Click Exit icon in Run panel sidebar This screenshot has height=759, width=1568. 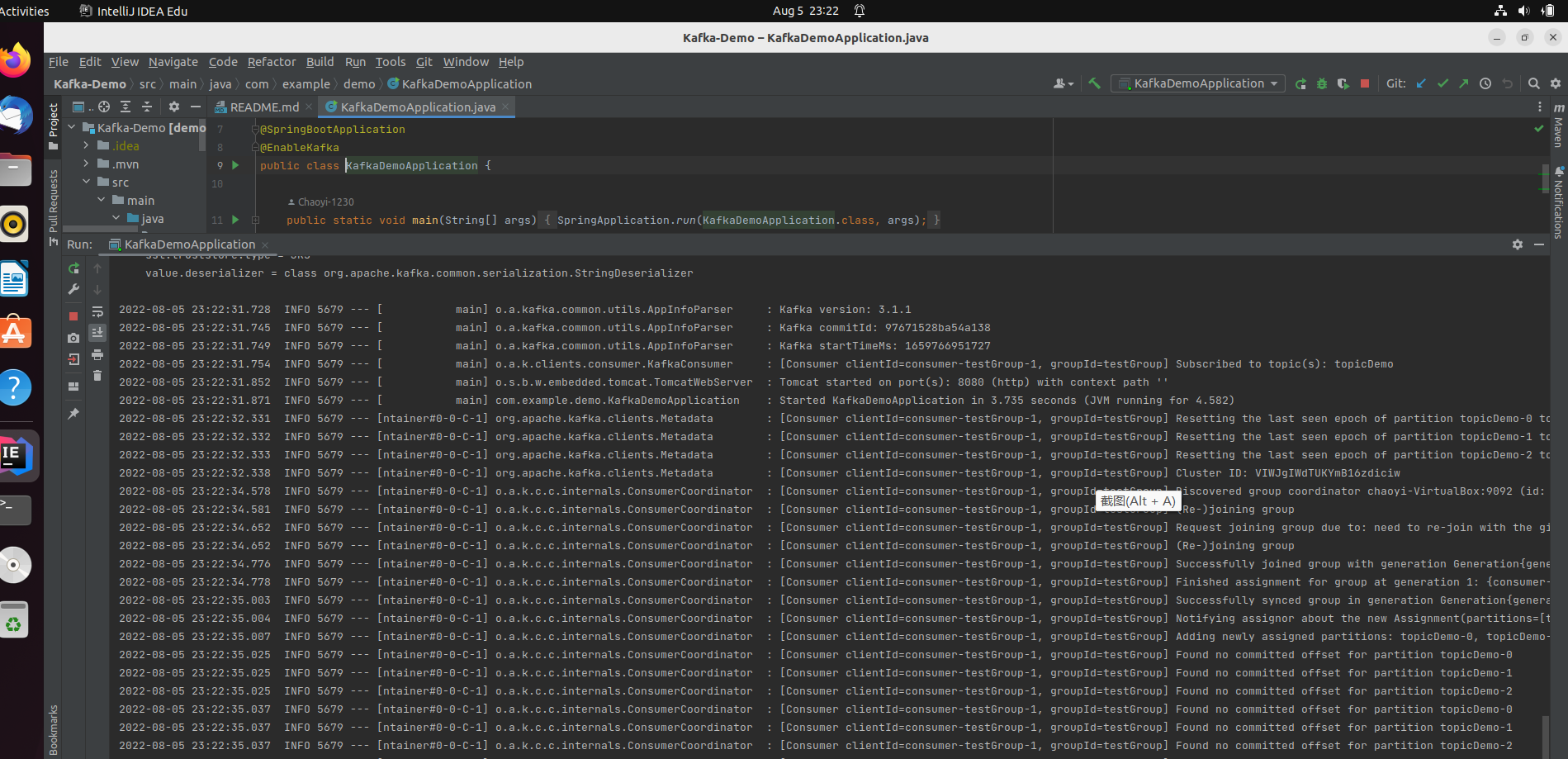[73, 359]
